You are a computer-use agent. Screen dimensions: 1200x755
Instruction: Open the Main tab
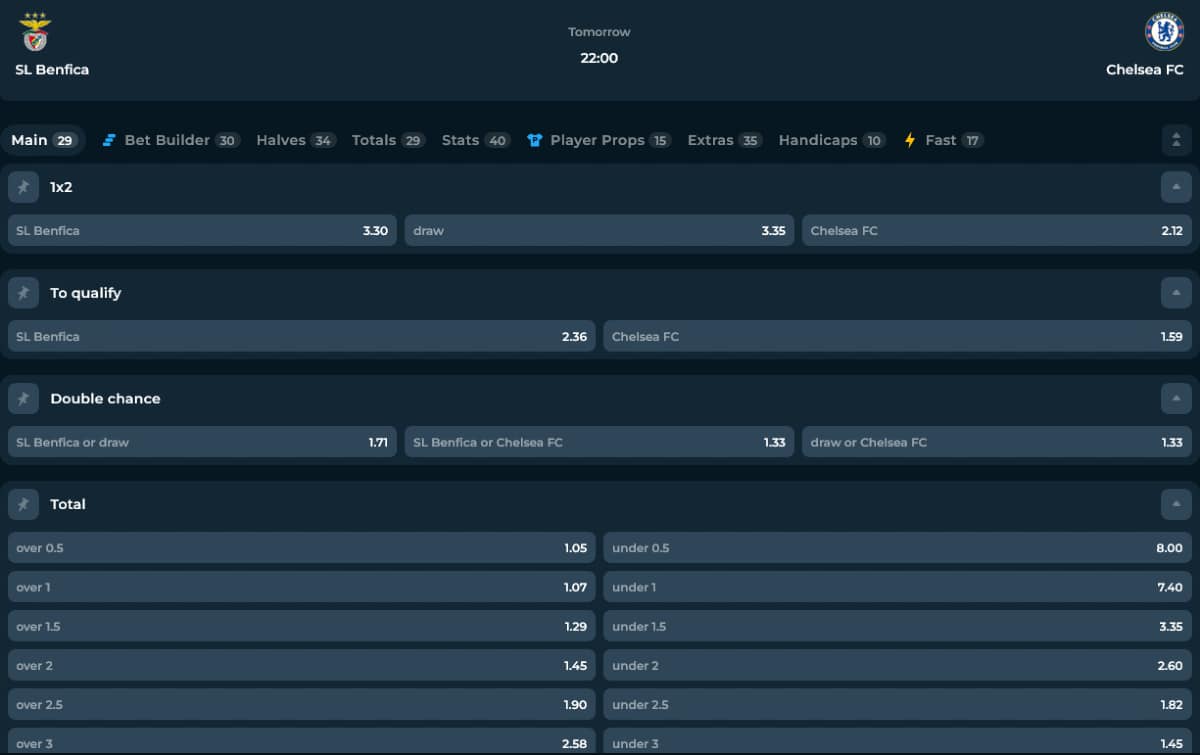pyautogui.click(x=44, y=140)
